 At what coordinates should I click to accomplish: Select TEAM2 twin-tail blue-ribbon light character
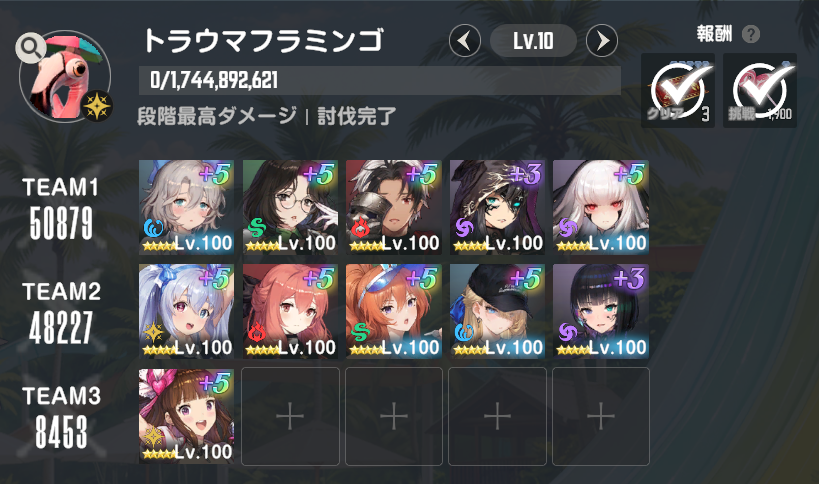(186, 311)
